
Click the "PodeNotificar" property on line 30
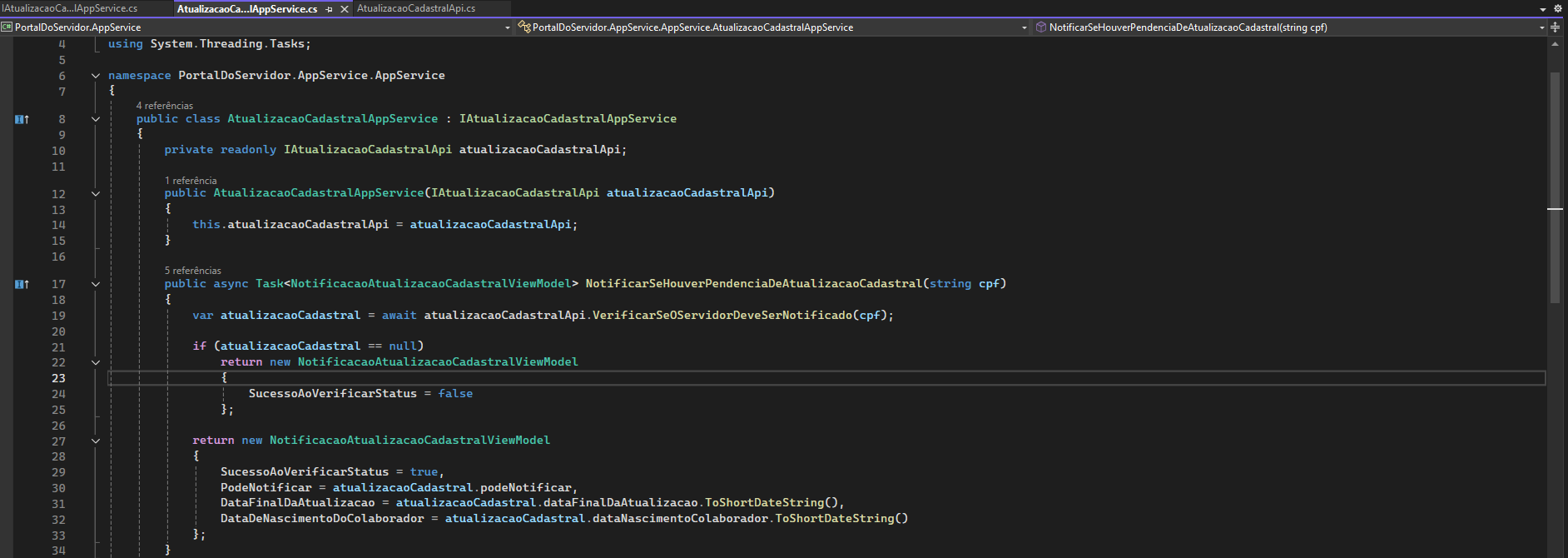[x=266, y=488]
